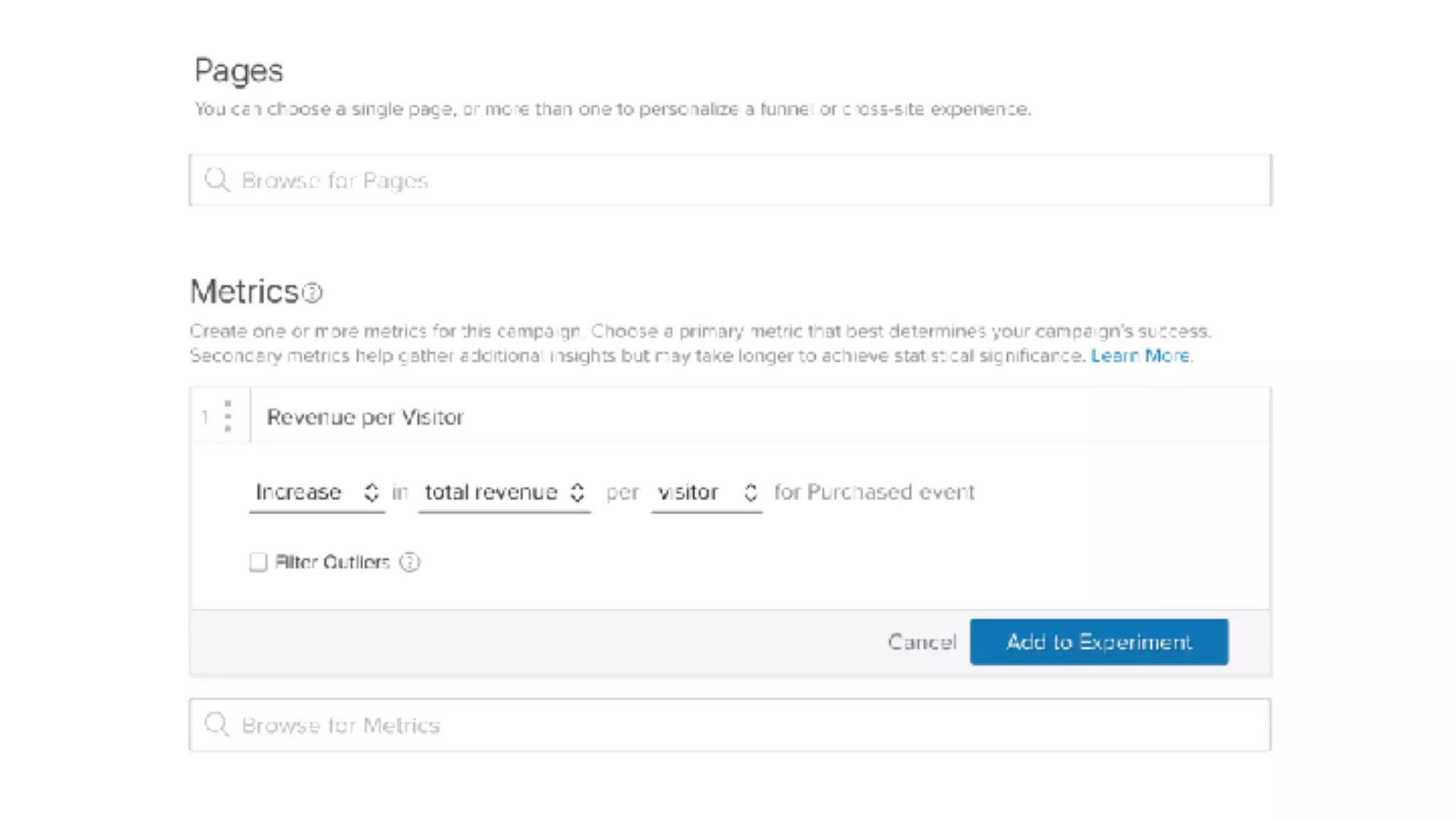1456x819 pixels.
Task: Open the Increase direction dropdown
Action: coord(316,492)
